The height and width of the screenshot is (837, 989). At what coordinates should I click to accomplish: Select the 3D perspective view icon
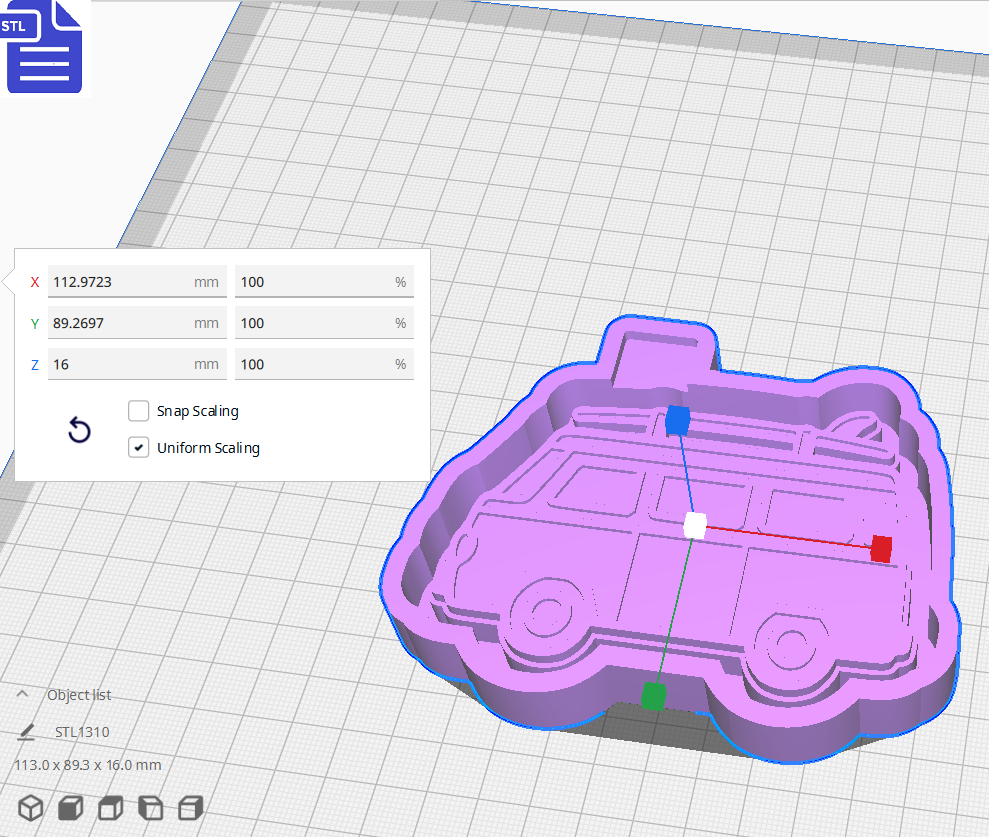(x=30, y=808)
